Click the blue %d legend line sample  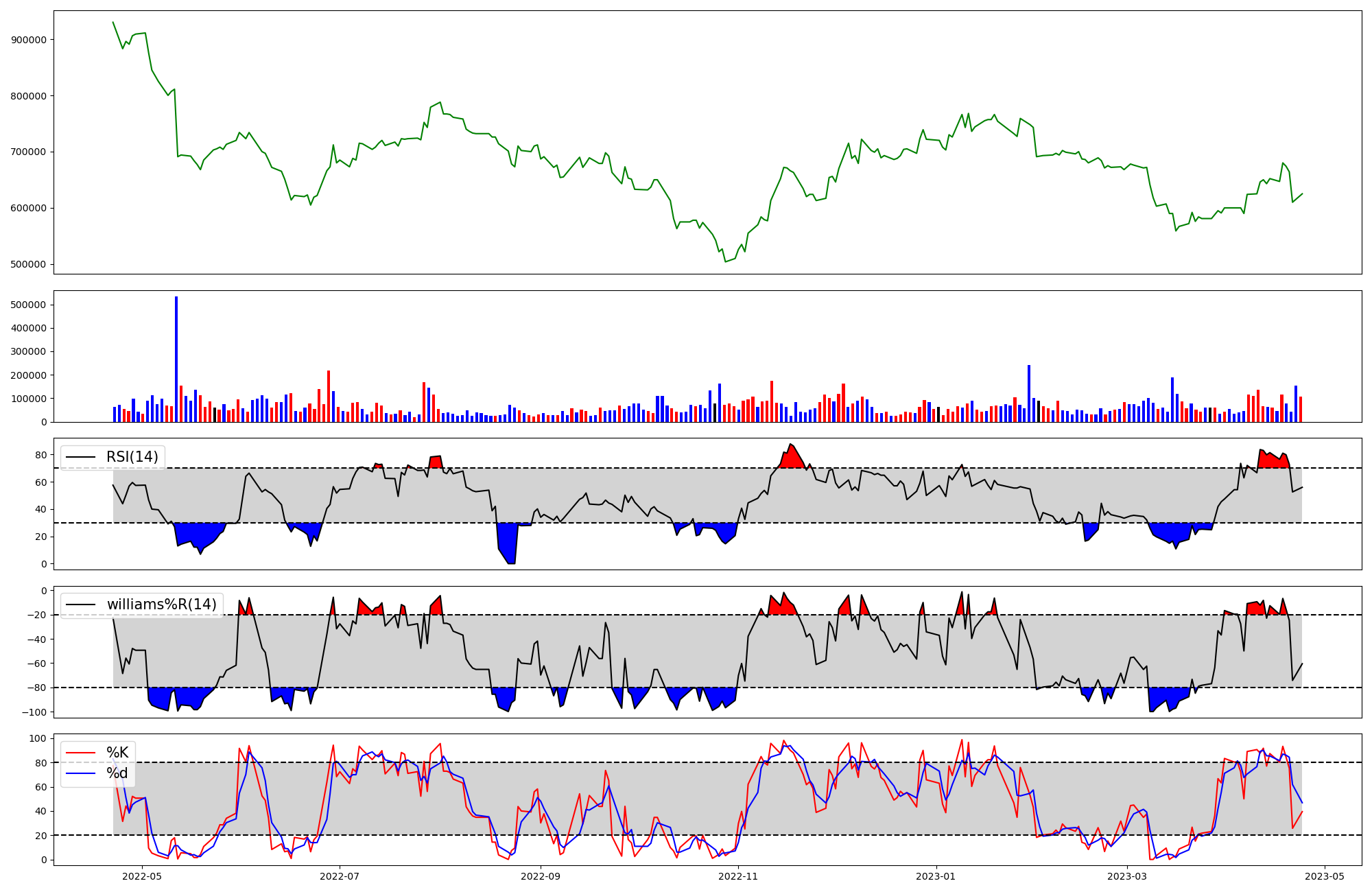pyautogui.click(x=80, y=773)
